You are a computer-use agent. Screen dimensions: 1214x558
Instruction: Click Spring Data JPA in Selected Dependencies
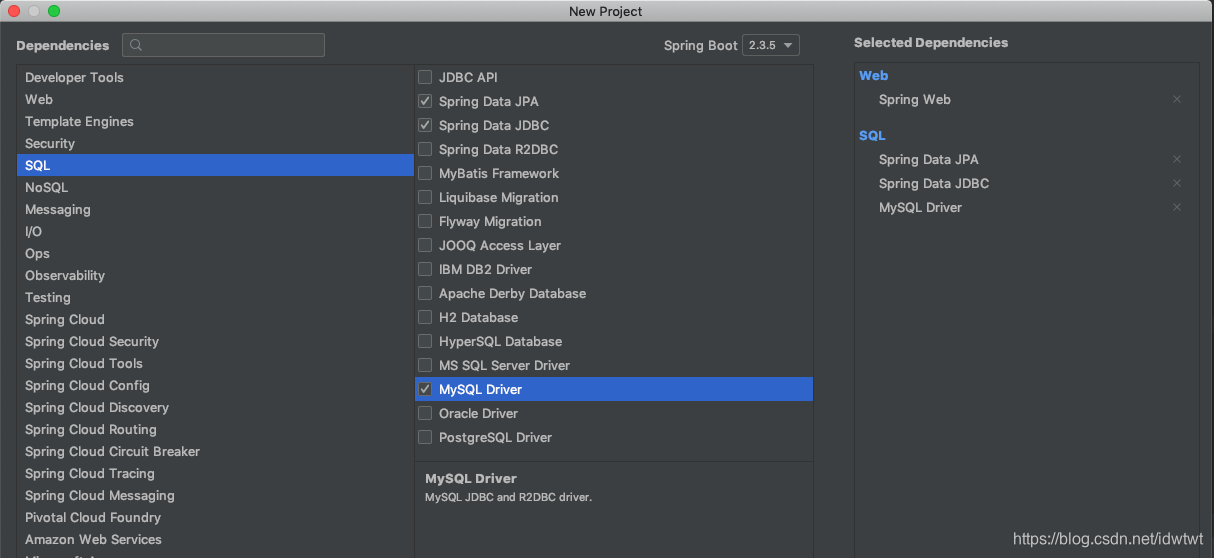[928, 159]
